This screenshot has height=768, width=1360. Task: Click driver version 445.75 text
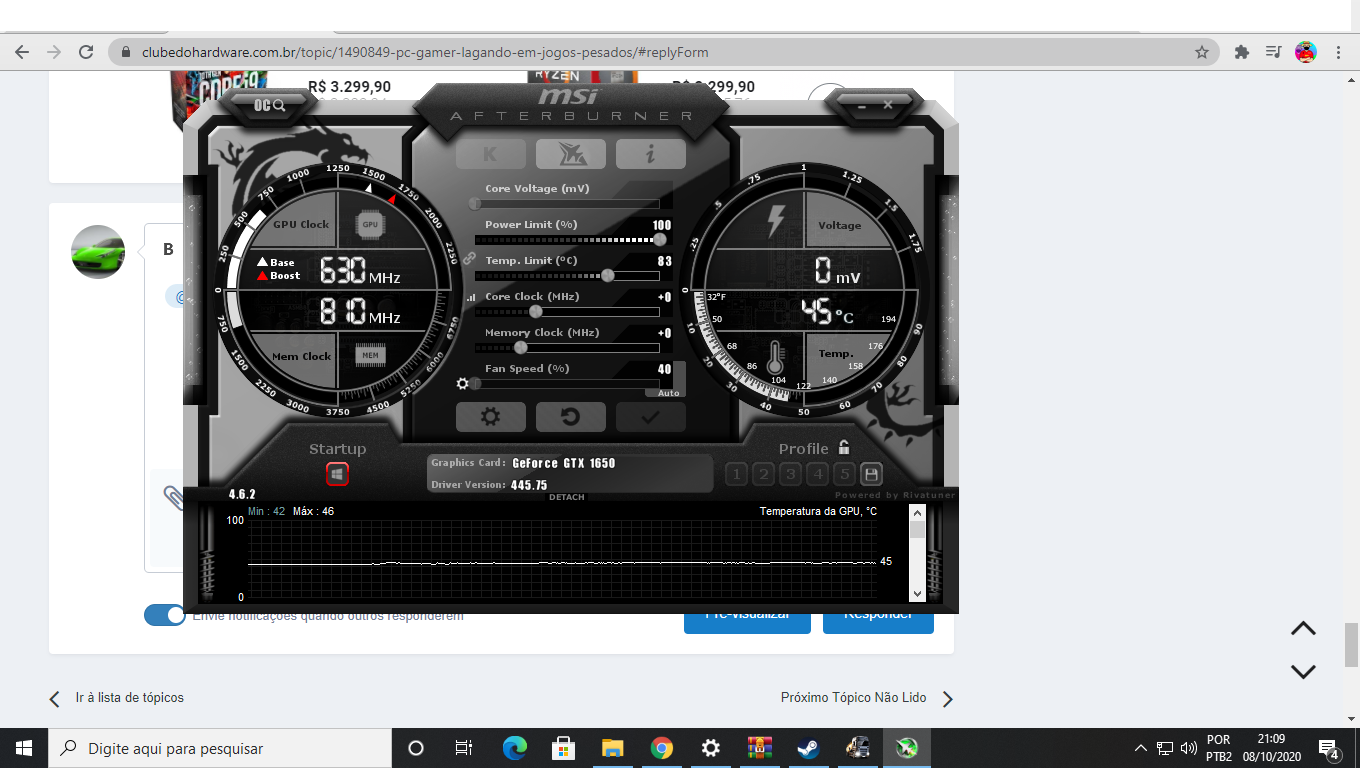529,485
